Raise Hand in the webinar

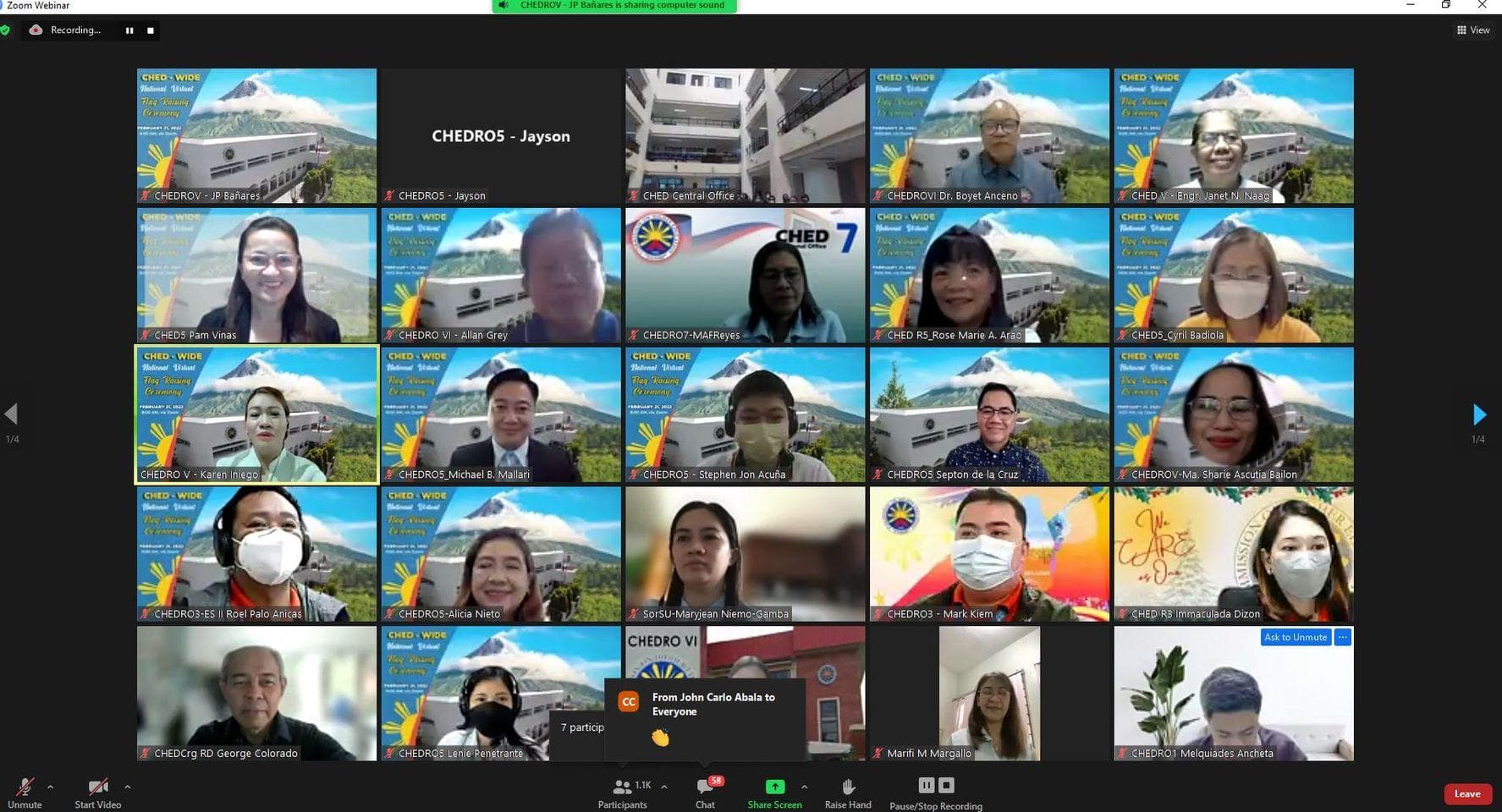[848, 787]
